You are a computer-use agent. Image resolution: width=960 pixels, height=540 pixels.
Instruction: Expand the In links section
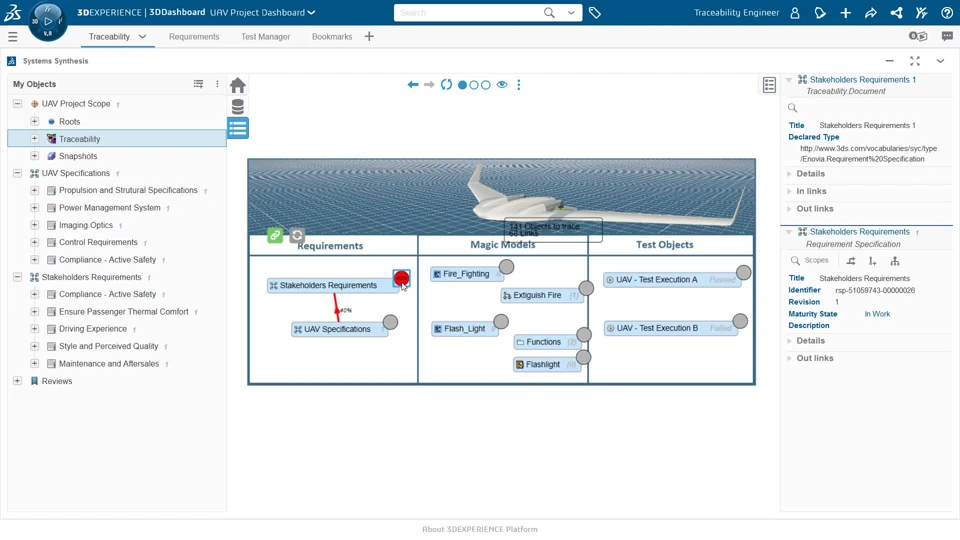click(811, 191)
